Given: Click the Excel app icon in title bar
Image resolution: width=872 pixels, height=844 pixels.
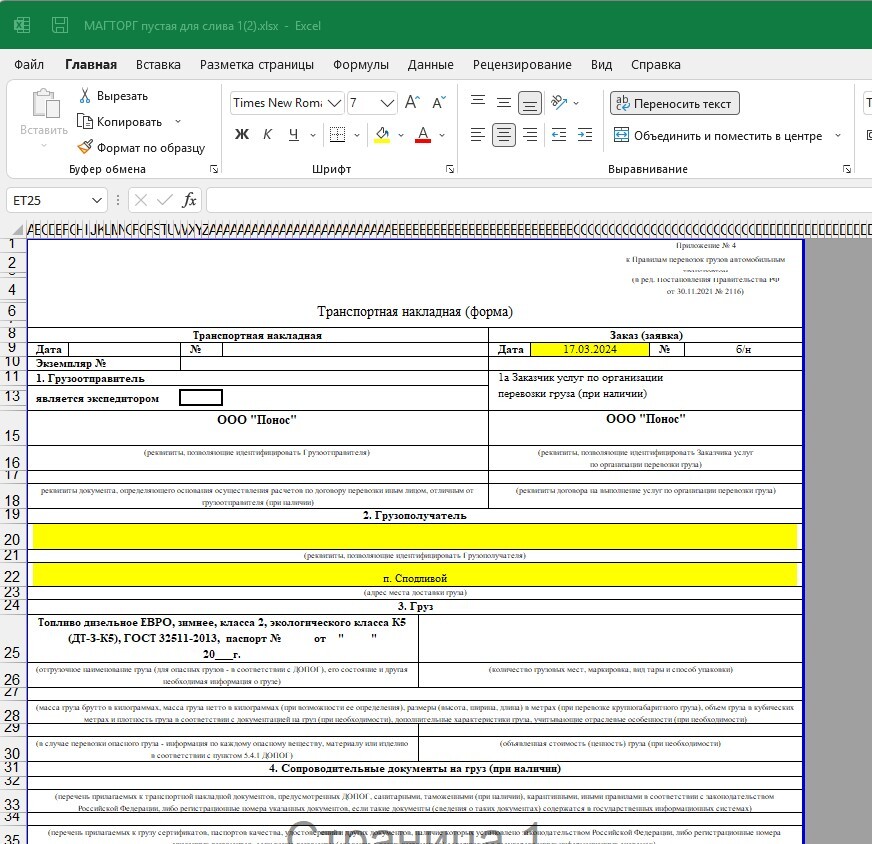Looking at the screenshot, I should coord(22,25).
